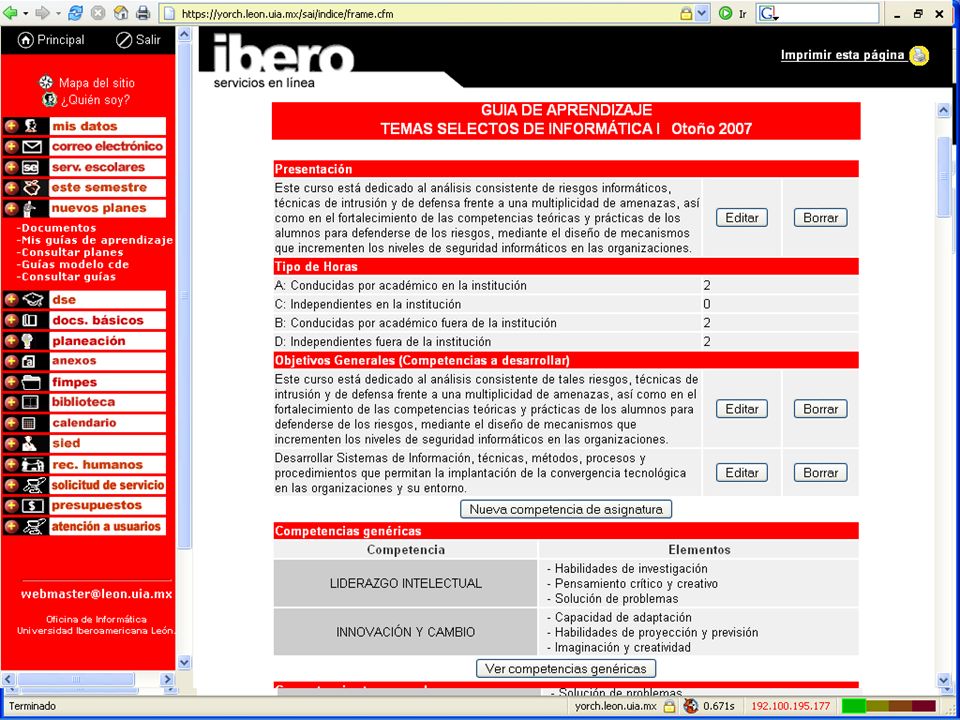960x720 pixels.
Task: Click the Mapa del sitio icon
Action: [x=46, y=82]
